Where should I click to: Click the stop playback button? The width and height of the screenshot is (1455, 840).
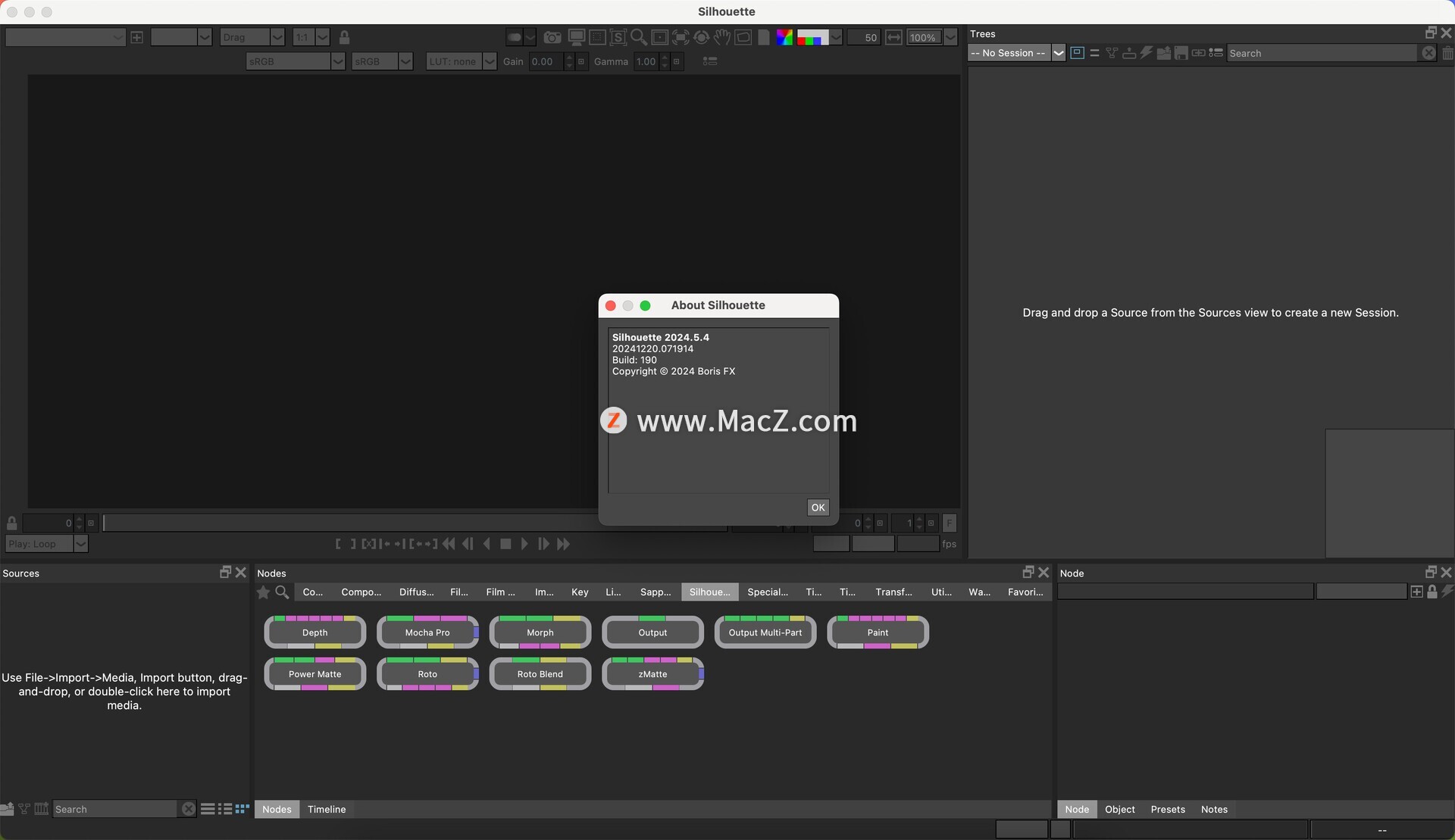[505, 544]
